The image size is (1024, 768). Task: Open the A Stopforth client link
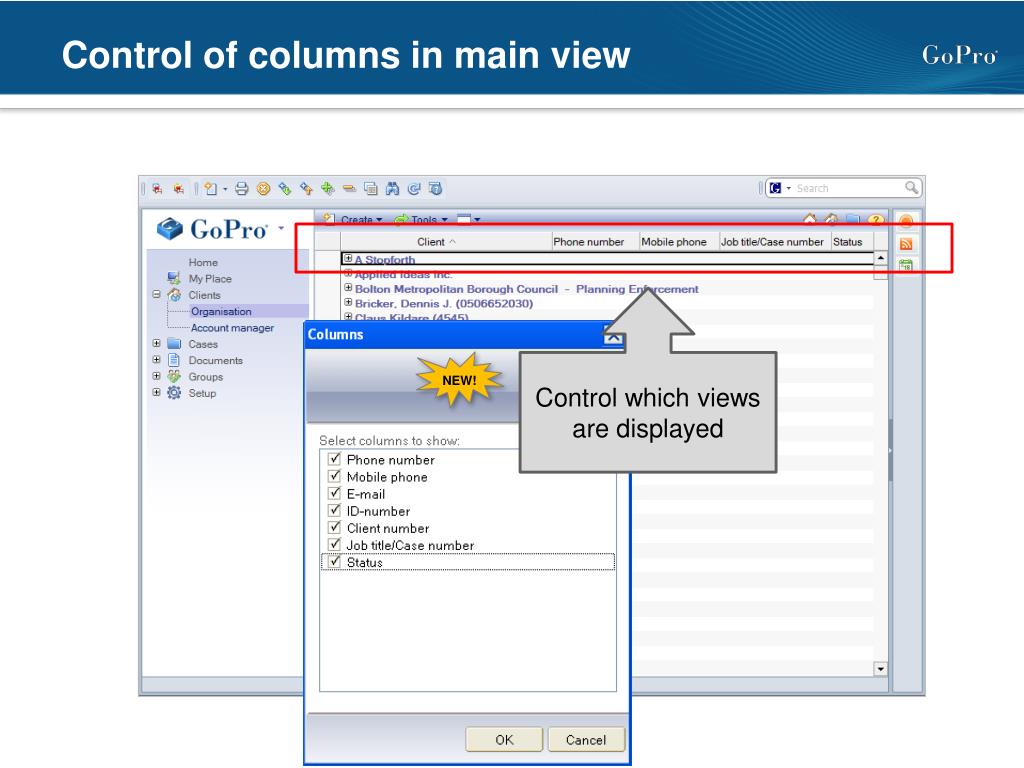[x=385, y=259]
